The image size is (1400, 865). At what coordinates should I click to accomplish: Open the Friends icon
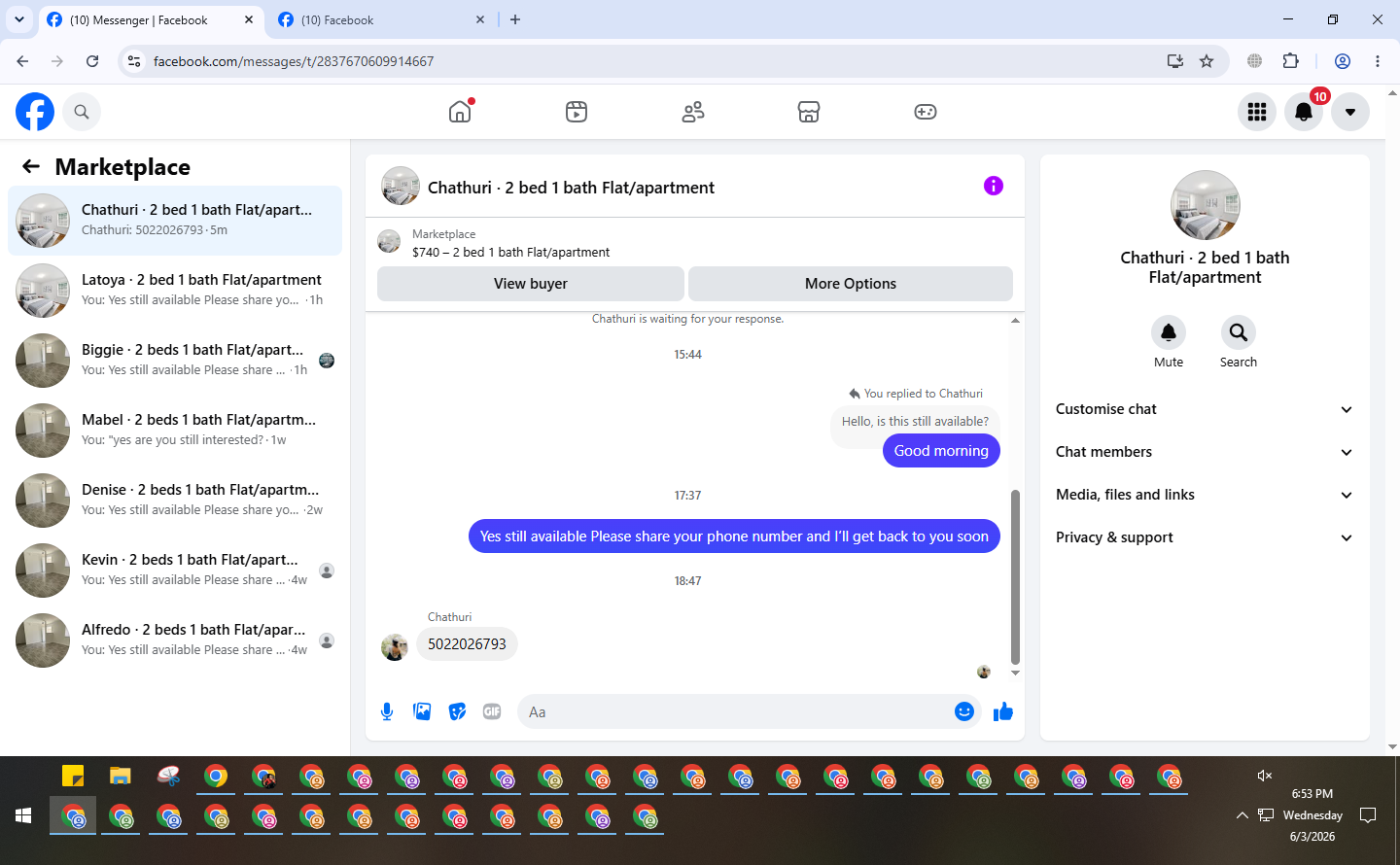click(x=693, y=112)
